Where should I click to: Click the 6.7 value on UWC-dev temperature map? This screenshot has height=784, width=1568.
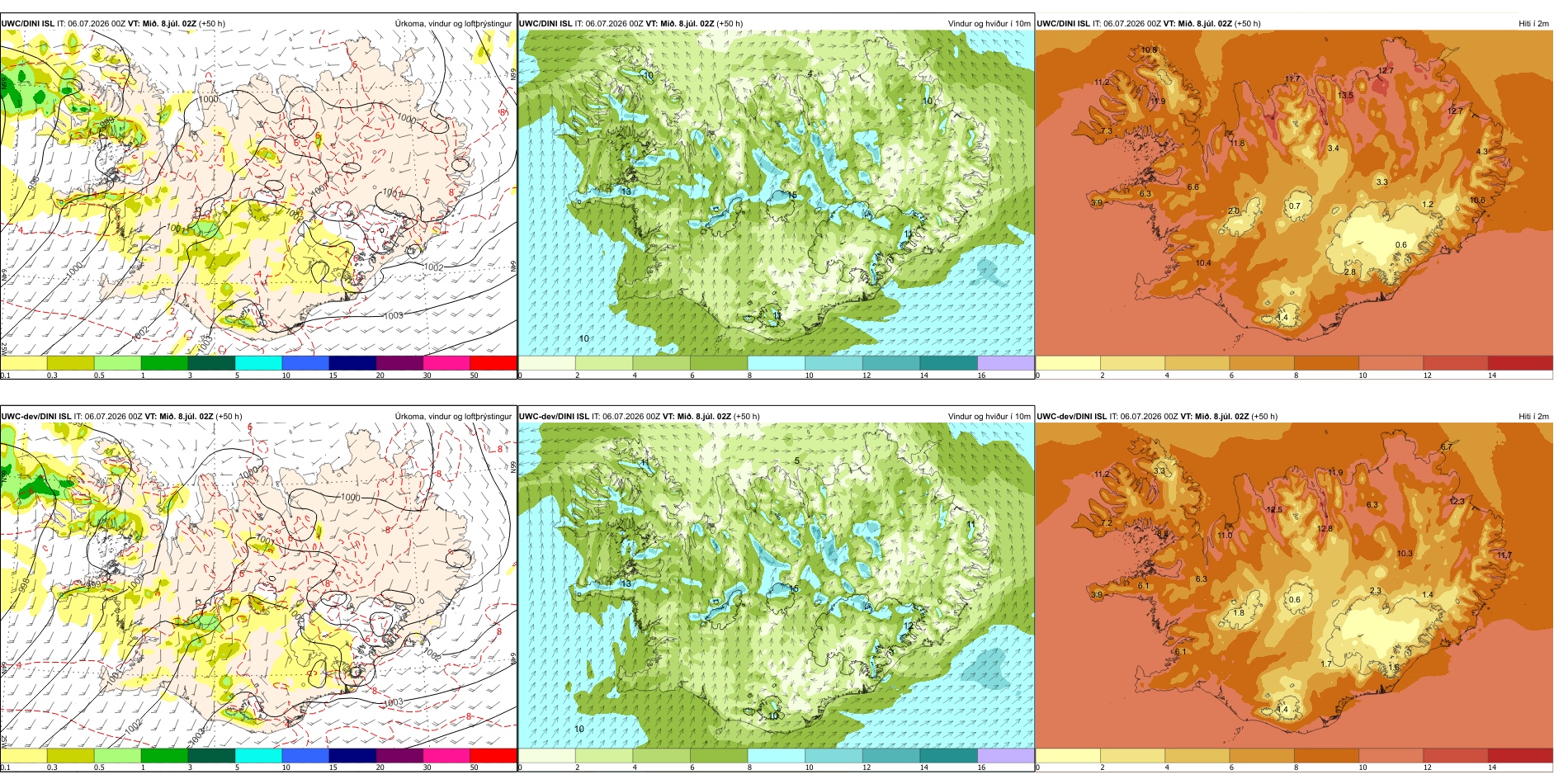[1447, 447]
